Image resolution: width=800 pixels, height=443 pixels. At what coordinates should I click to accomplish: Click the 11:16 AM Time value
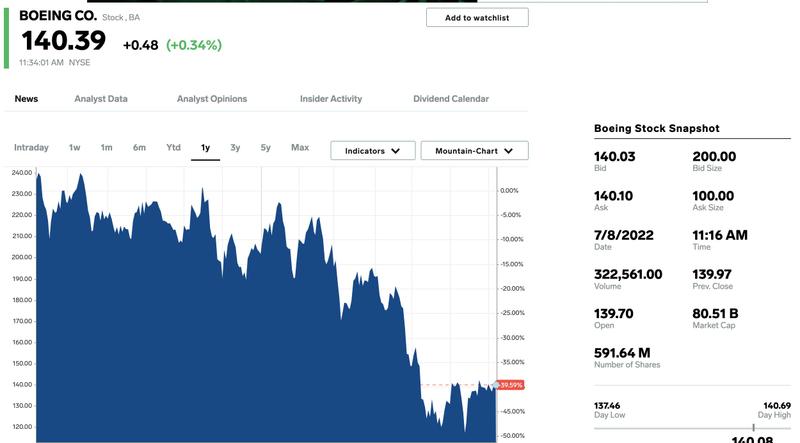click(x=720, y=235)
